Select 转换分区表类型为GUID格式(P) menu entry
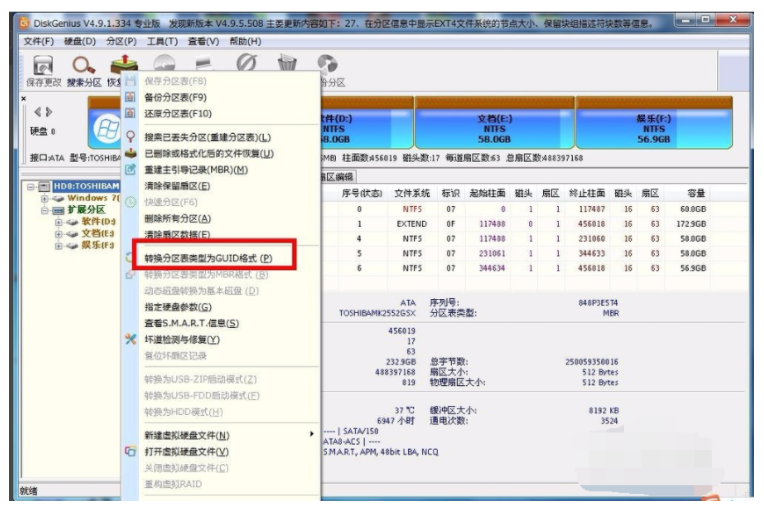Image resolution: width=764 pixels, height=508 pixels. (x=209, y=258)
